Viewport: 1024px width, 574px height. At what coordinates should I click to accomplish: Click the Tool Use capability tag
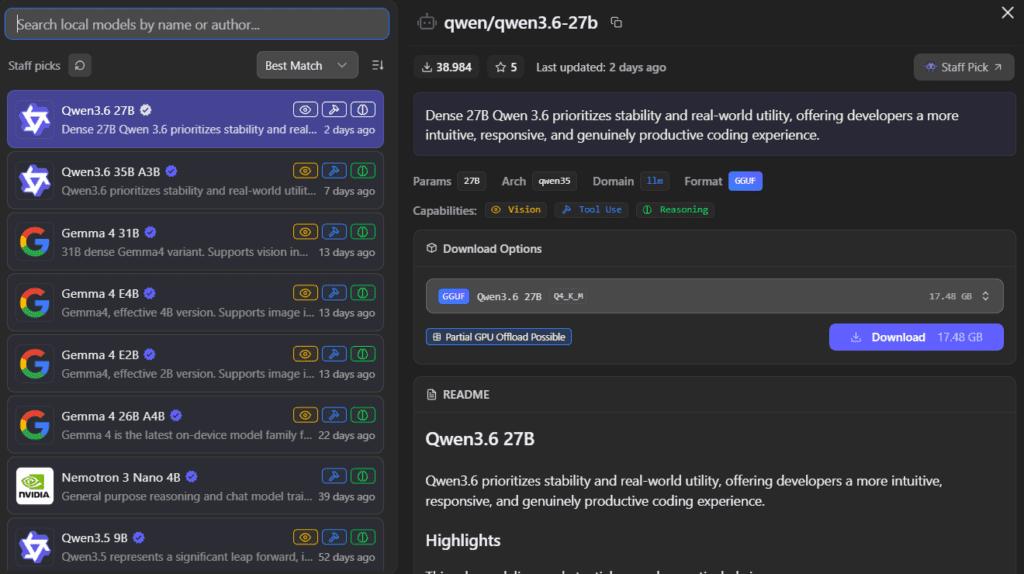point(591,210)
